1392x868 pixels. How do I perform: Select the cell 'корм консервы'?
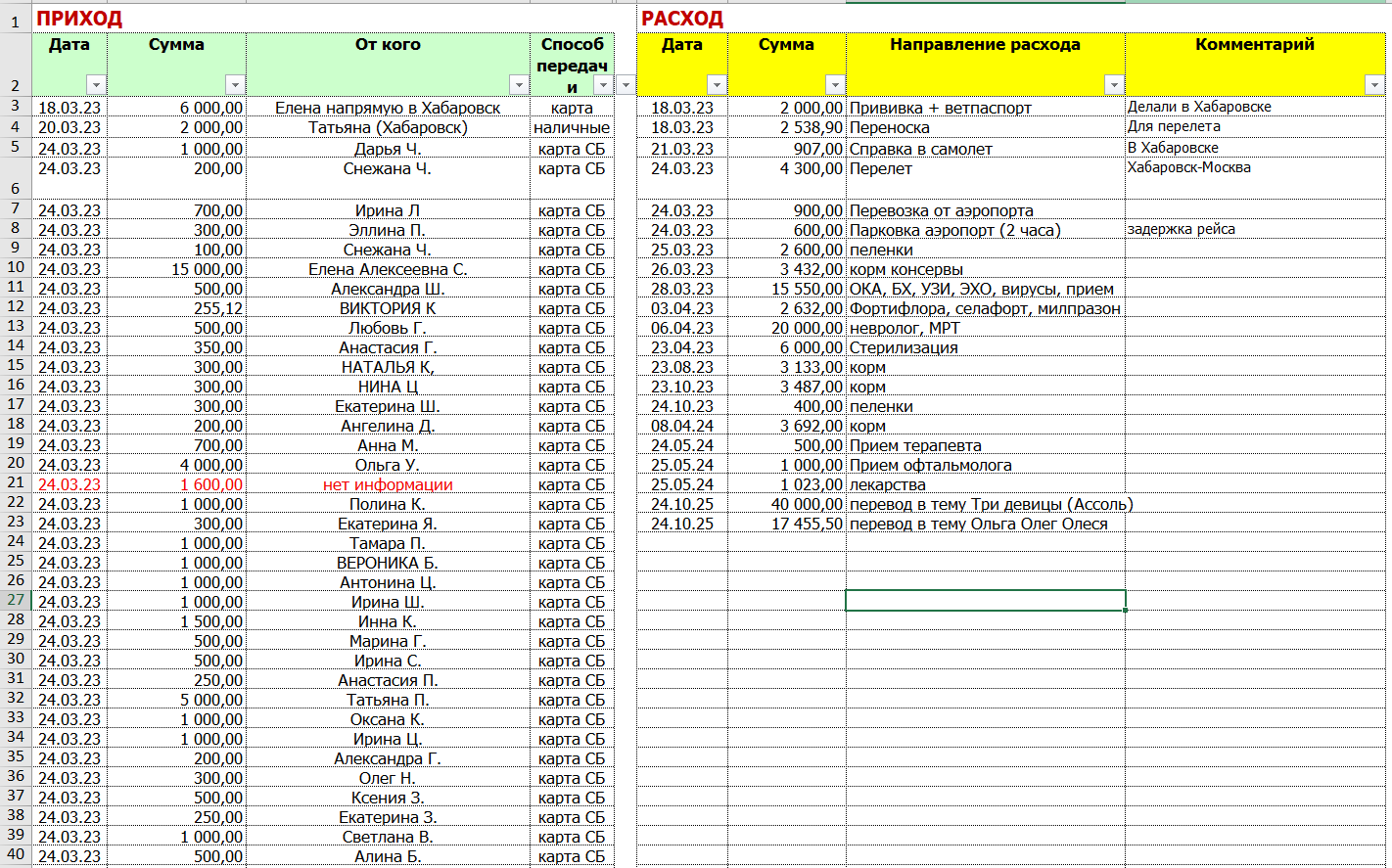[x=986, y=269]
